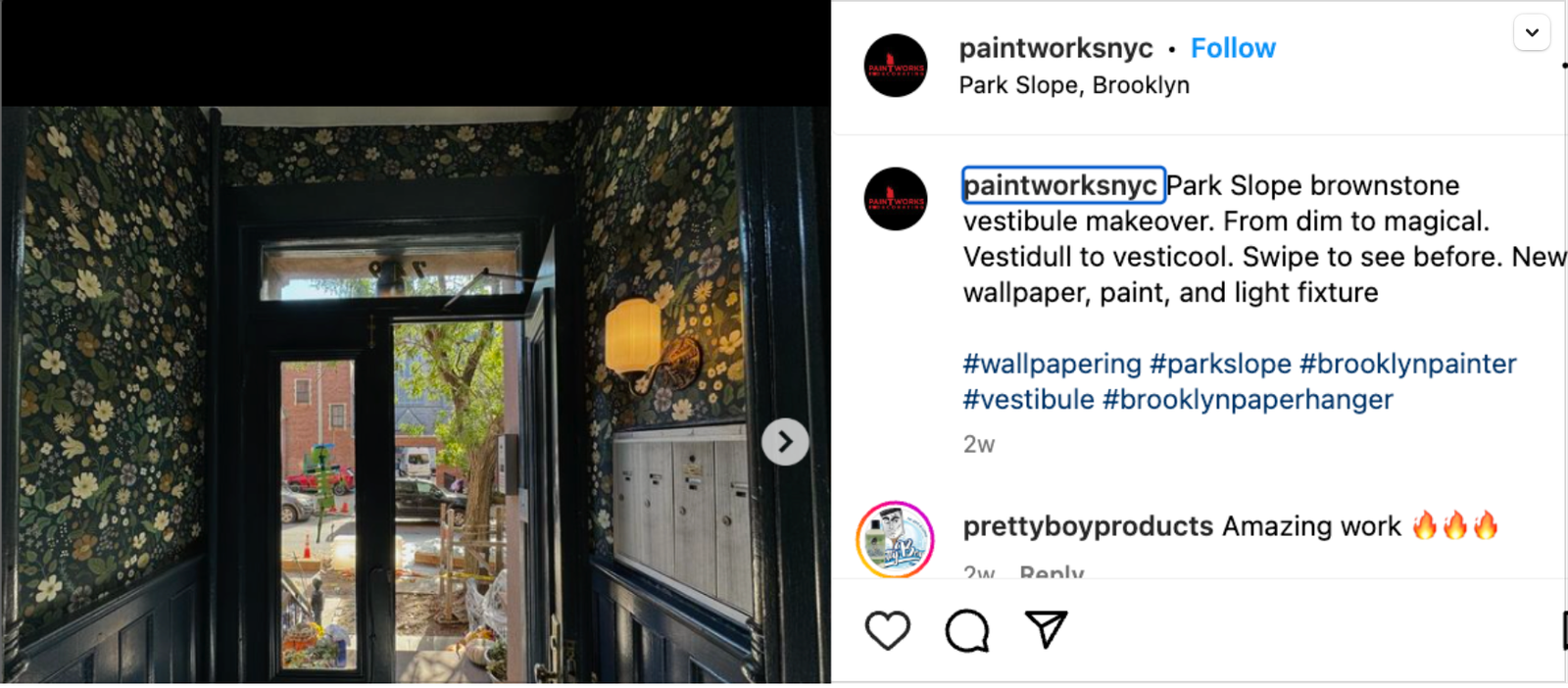Like the post with the heart icon
The image size is (1568, 688).
pos(888,630)
